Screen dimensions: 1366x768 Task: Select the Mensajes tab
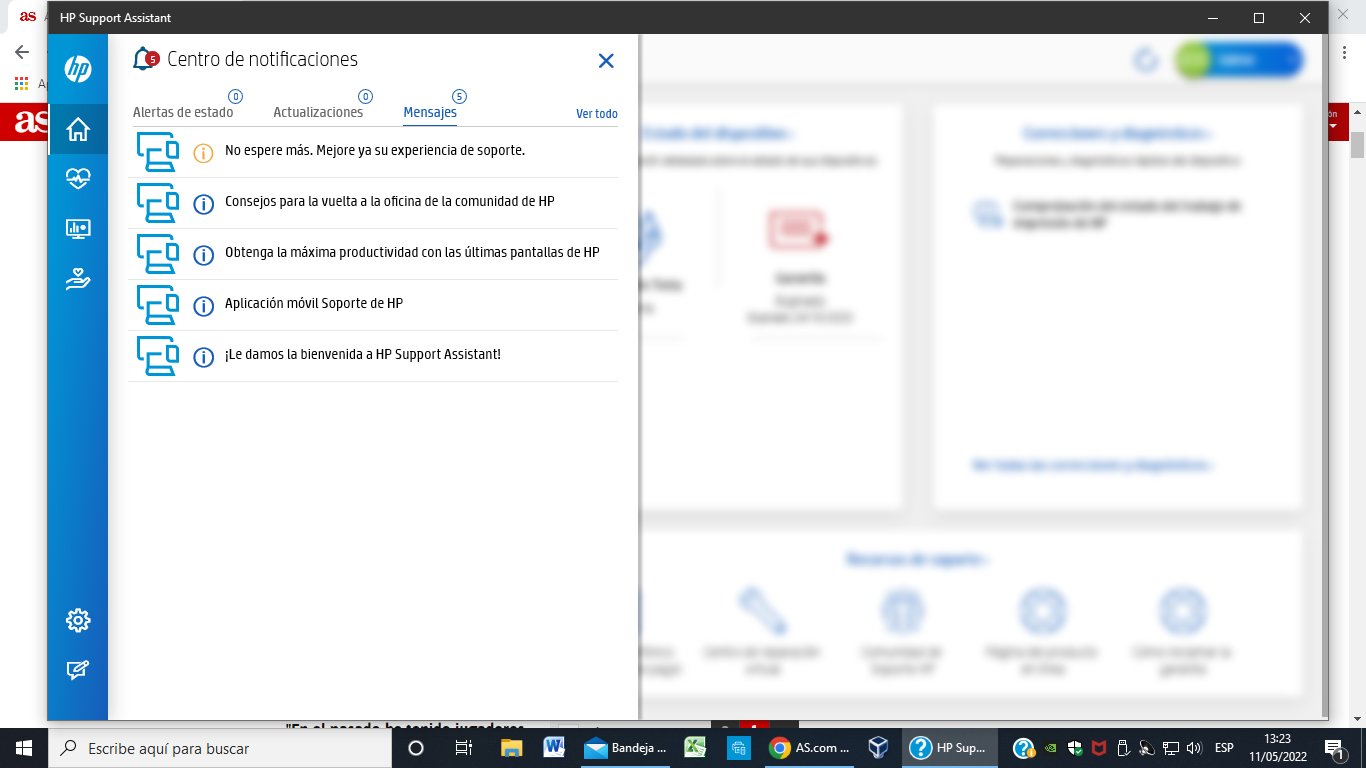point(429,112)
